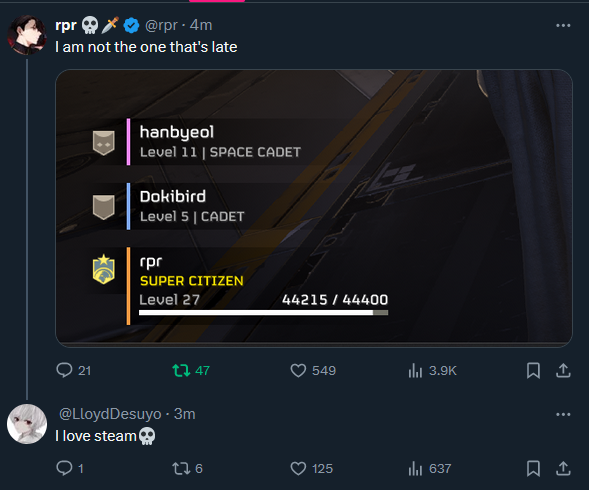Retweet LloydDesuyo's reply
Screen dimensions: 589x490
(x=187, y=468)
